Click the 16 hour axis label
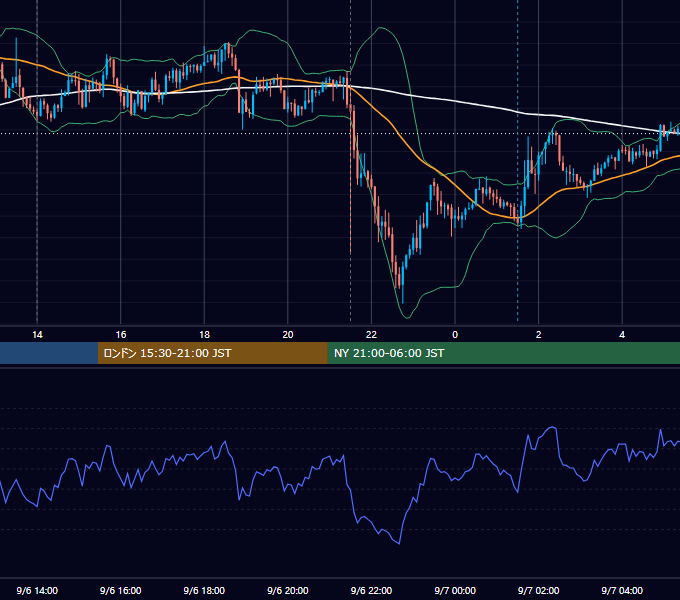This screenshot has width=680, height=600. click(x=121, y=335)
